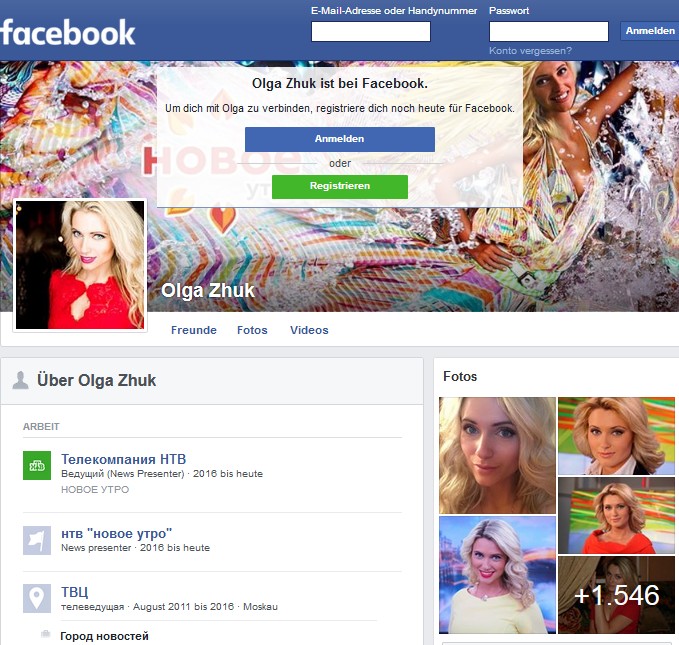
Task: Click the Olga Zhuk name on cover
Action: click(x=208, y=290)
